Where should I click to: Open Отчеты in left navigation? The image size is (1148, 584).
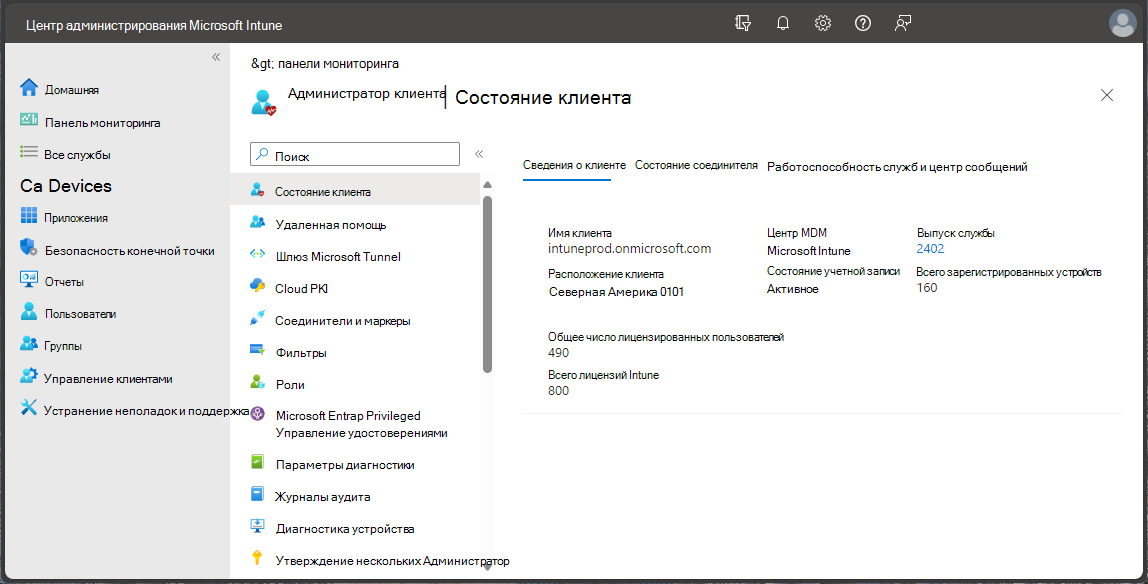(64, 282)
